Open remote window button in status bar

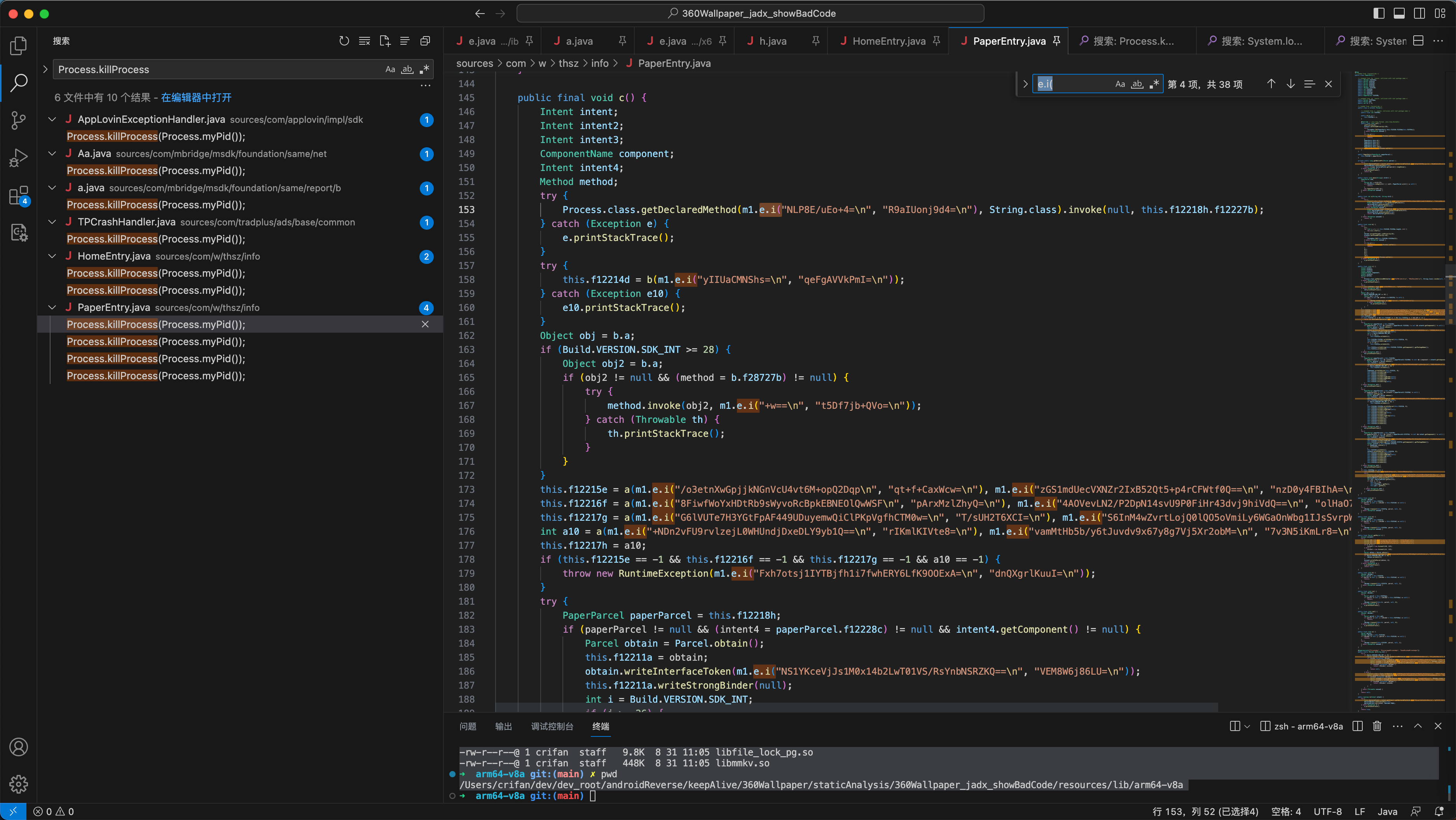point(13,811)
